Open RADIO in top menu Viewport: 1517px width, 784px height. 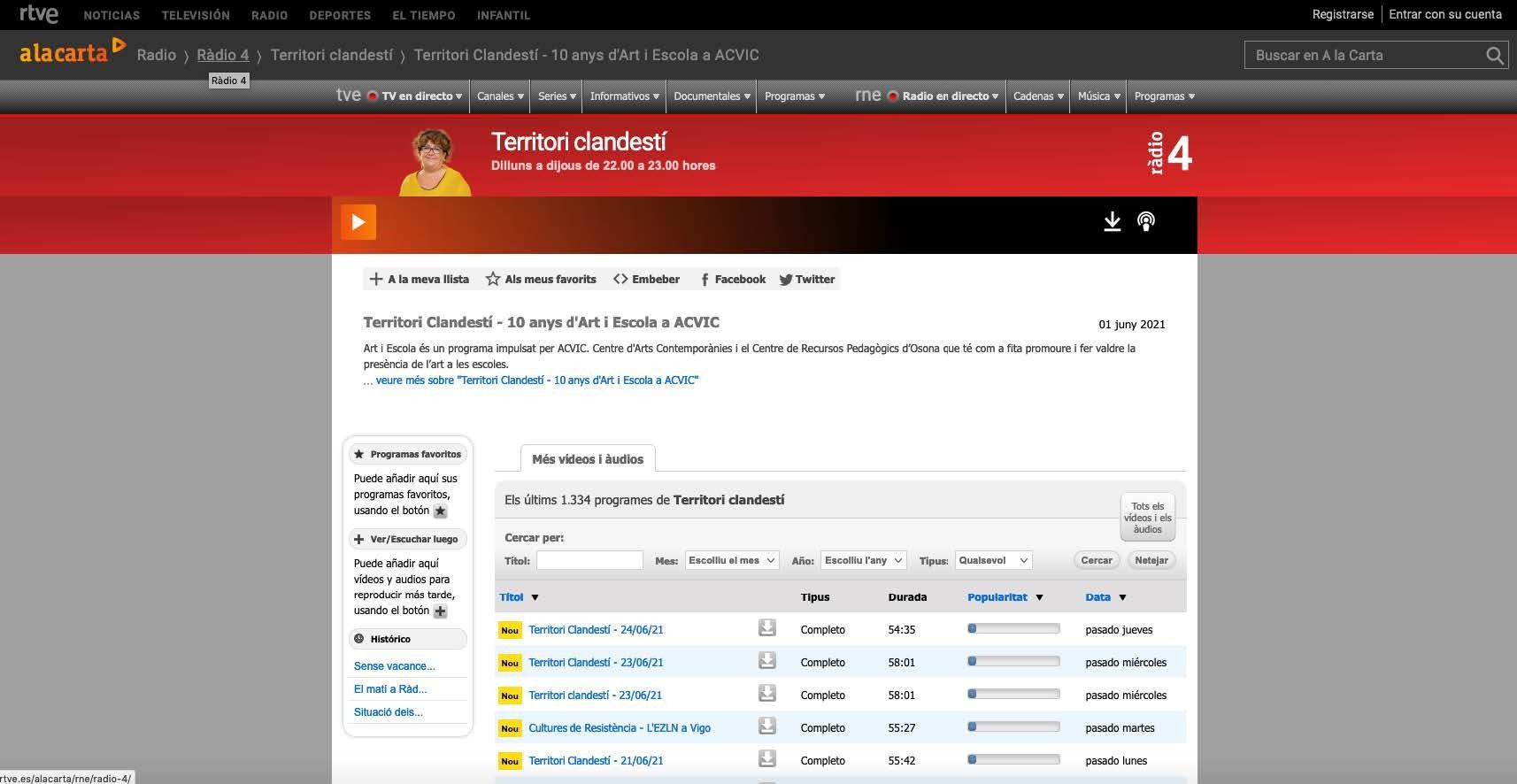pyautogui.click(x=269, y=15)
